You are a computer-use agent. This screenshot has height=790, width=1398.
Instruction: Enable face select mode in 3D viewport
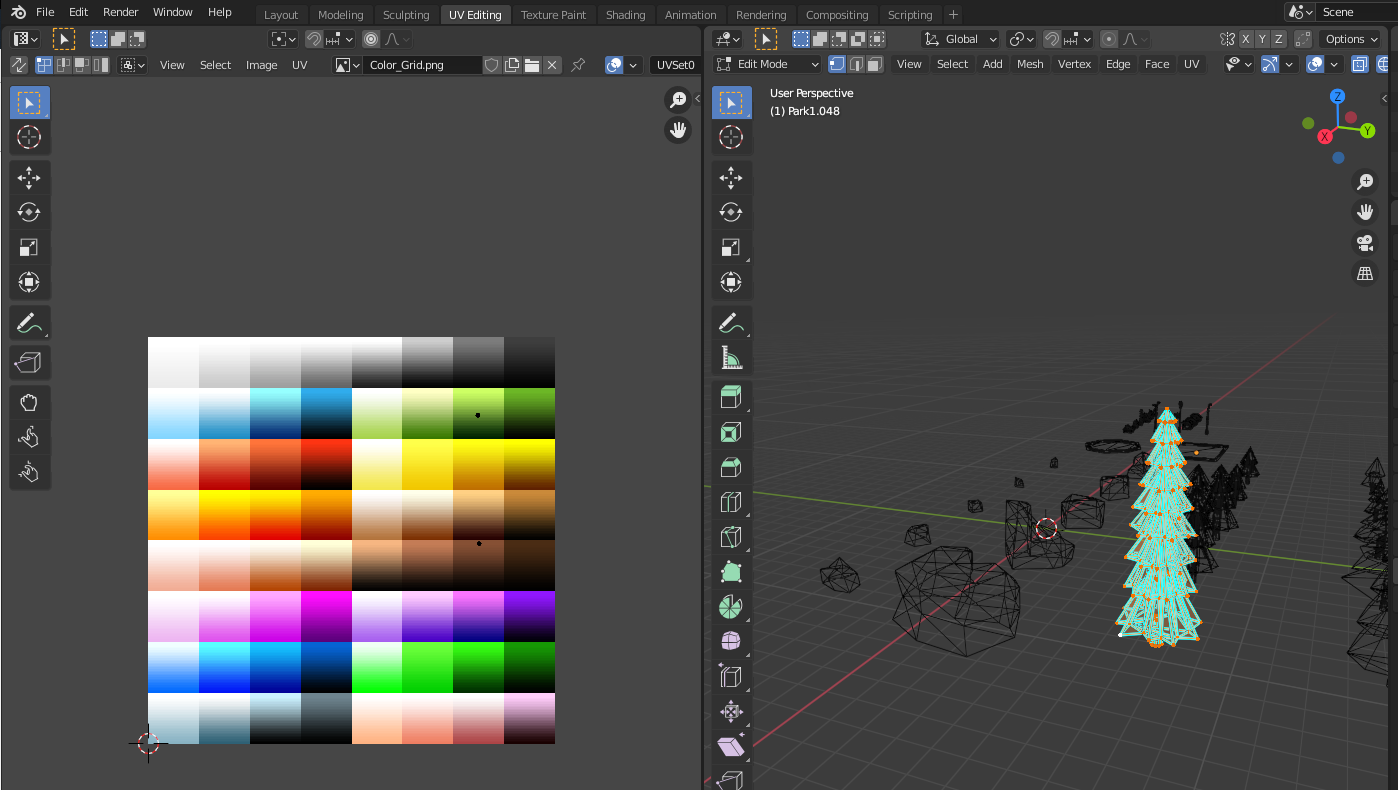(x=874, y=64)
